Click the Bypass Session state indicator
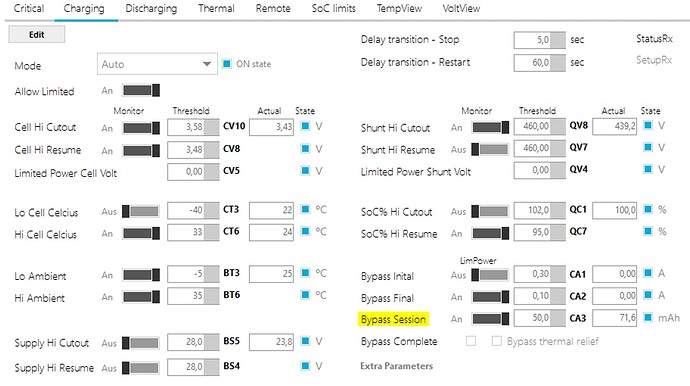 point(648,317)
